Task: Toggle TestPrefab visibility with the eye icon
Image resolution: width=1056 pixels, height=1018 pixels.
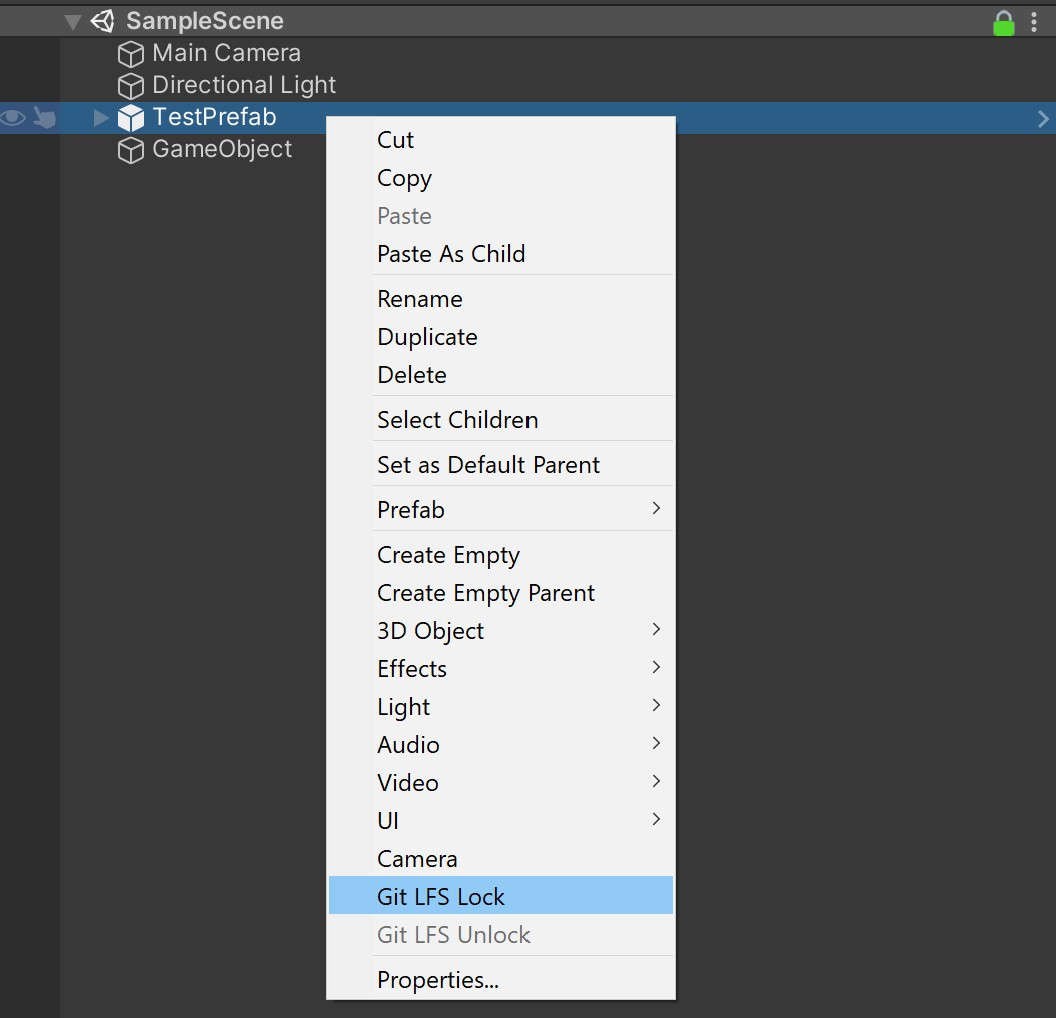Action: (x=13, y=118)
